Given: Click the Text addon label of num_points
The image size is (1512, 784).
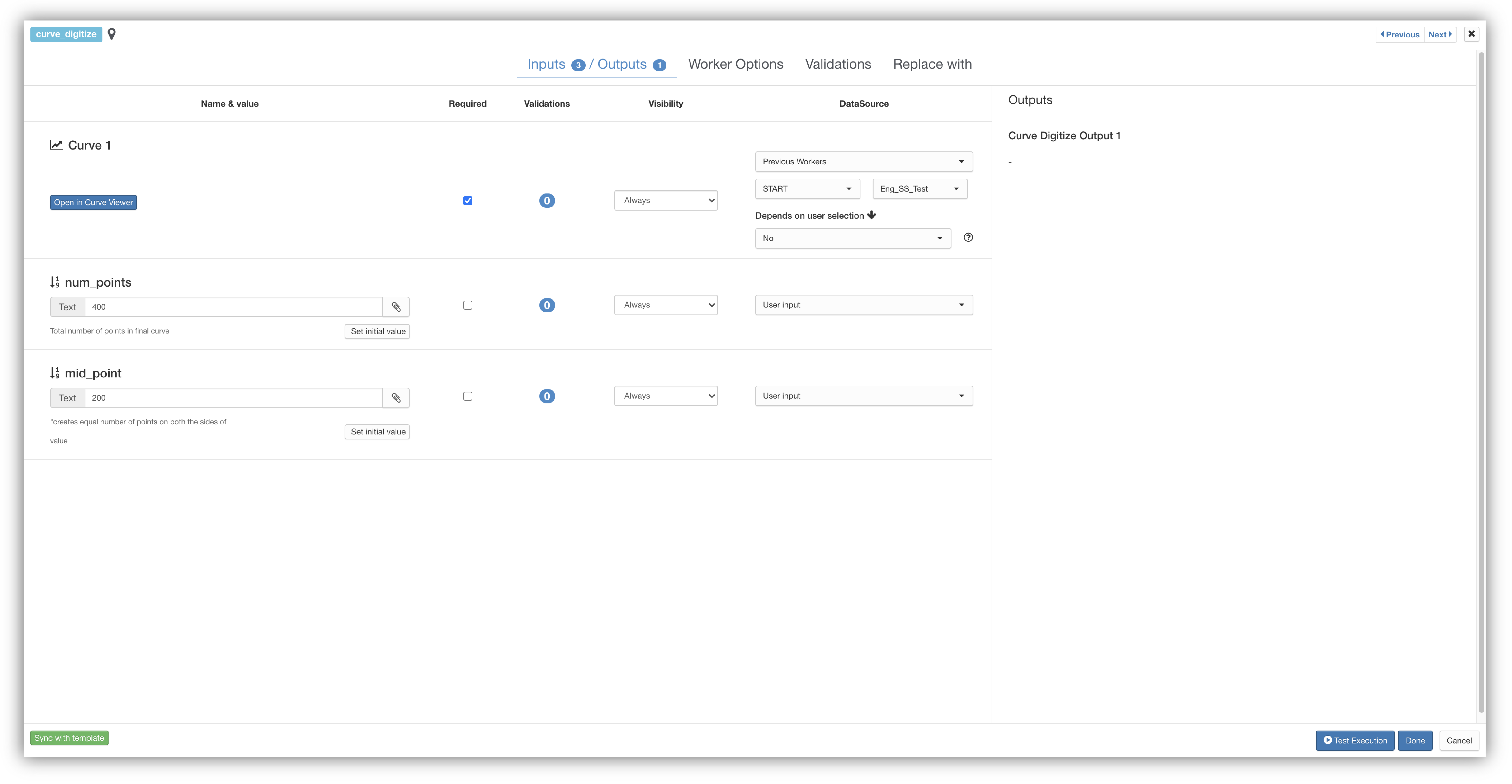Looking at the screenshot, I should click(68, 307).
